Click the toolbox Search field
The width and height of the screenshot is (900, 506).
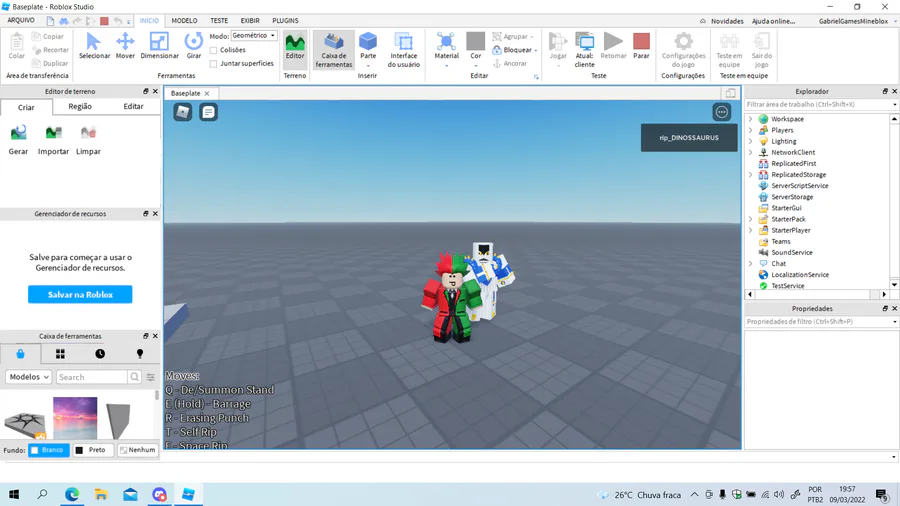click(x=92, y=377)
